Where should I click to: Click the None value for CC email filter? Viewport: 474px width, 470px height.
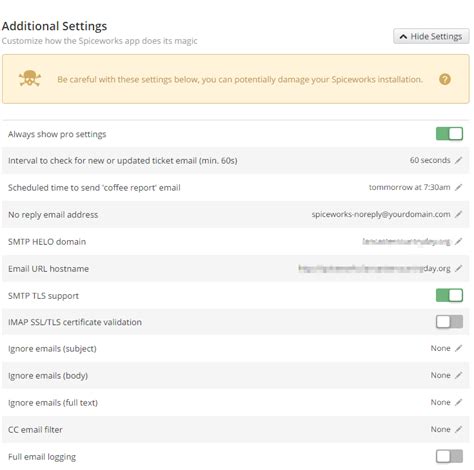tap(440, 429)
